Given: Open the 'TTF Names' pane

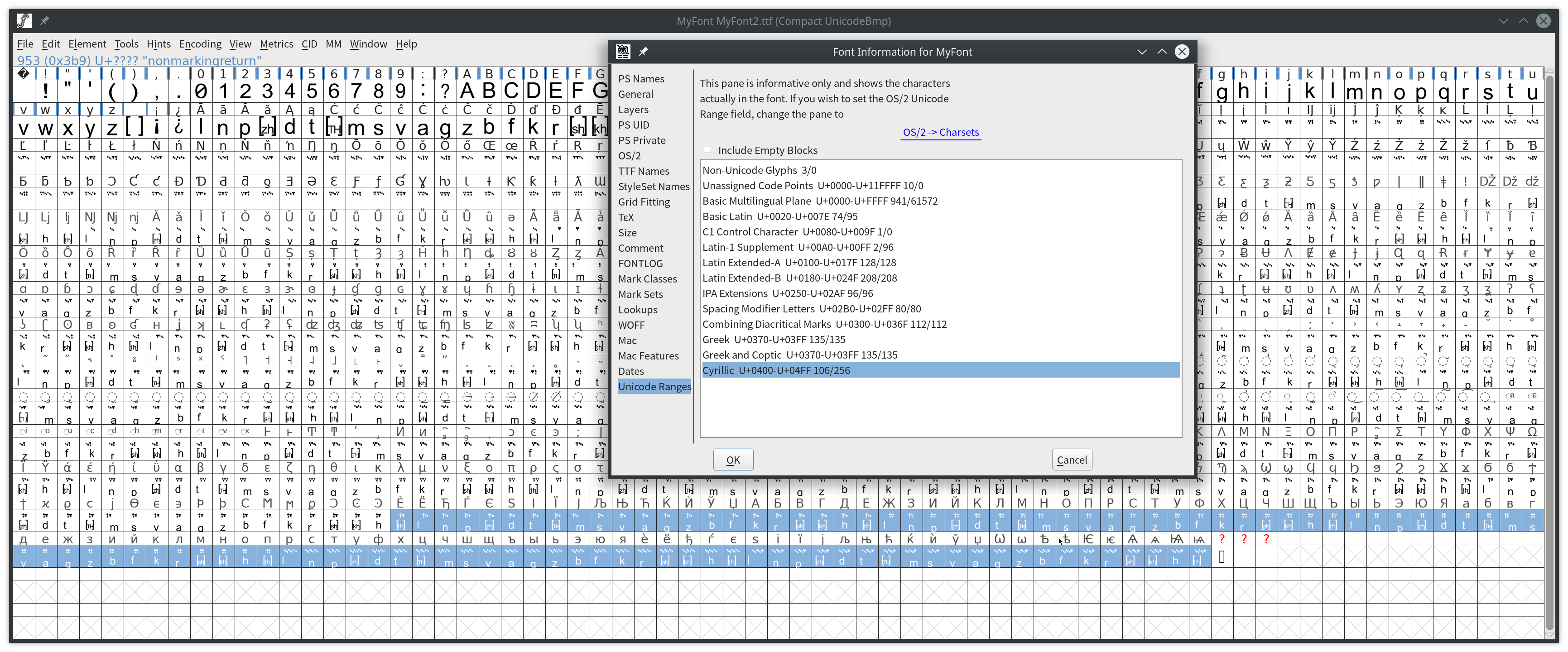Looking at the screenshot, I should [644, 171].
